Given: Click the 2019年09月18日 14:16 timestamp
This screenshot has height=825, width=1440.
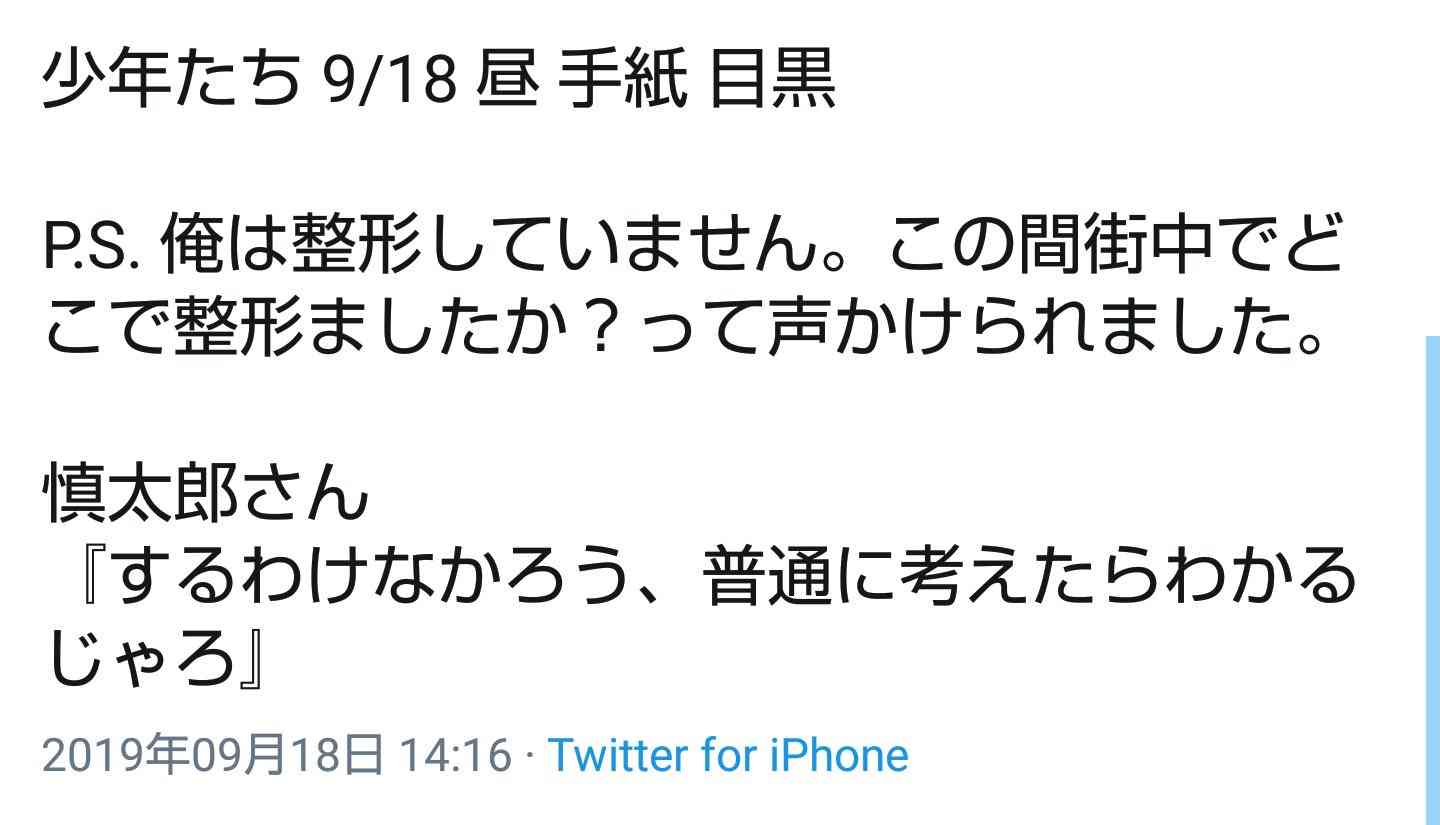Looking at the screenshot, I should click(277, 755).
